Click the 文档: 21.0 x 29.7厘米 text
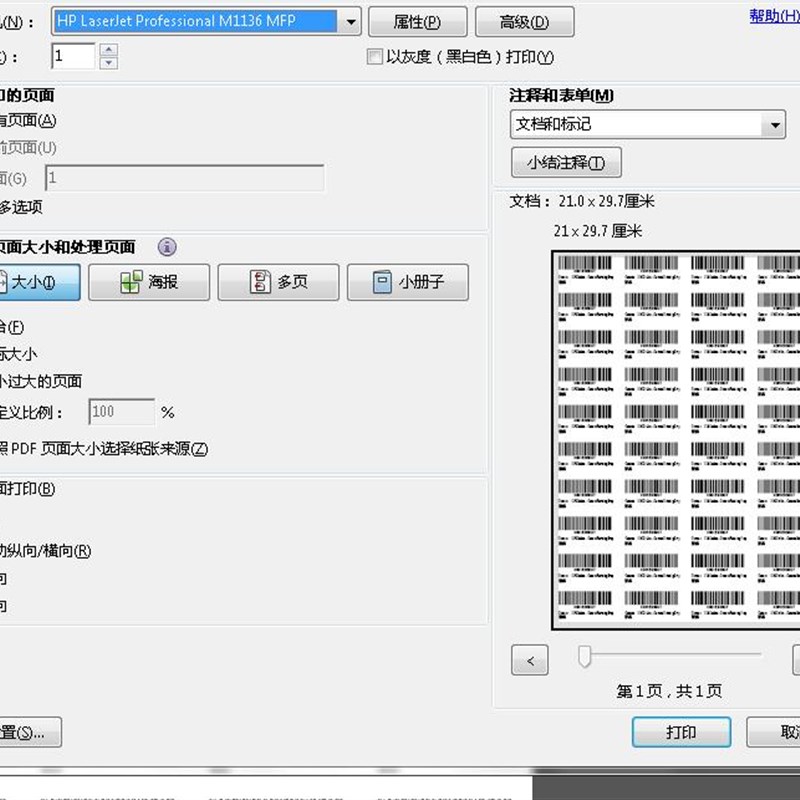The width and height of the screenshot is (800, 800). tap(582, 201)
